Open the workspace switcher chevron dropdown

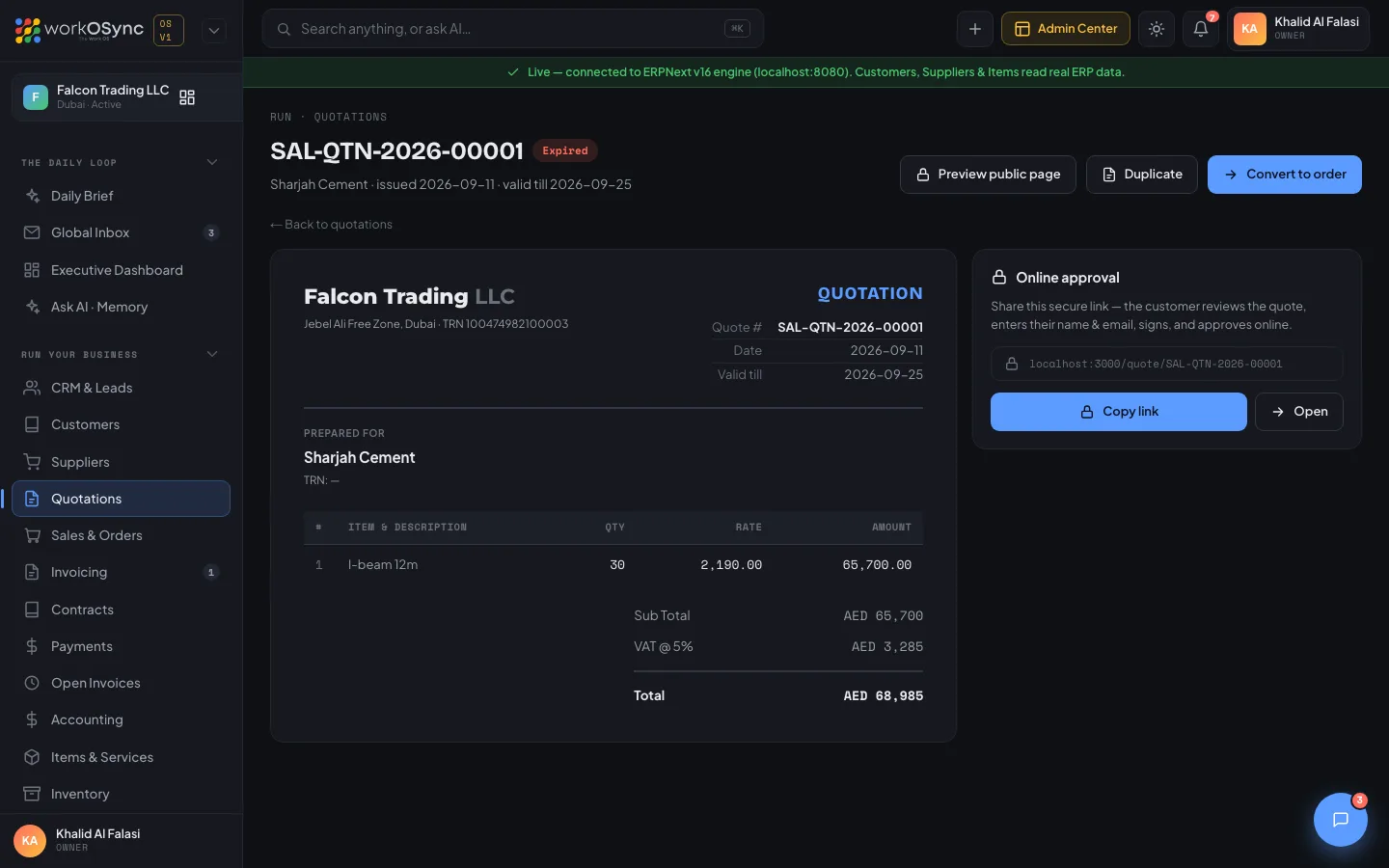pyautogui.click(x=214, y=30)
